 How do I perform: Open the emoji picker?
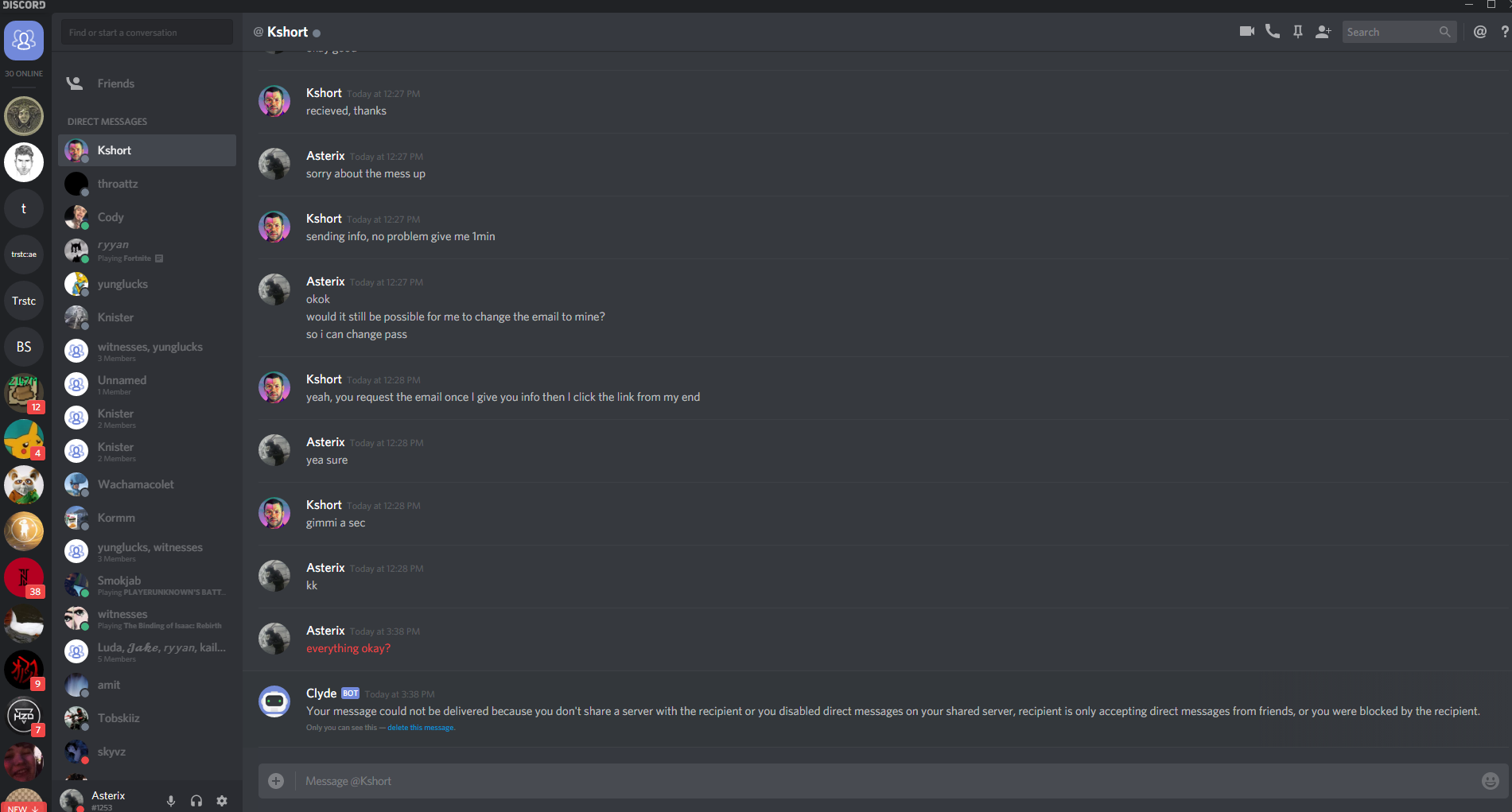pyautogui.click(x=1491, y=781)
